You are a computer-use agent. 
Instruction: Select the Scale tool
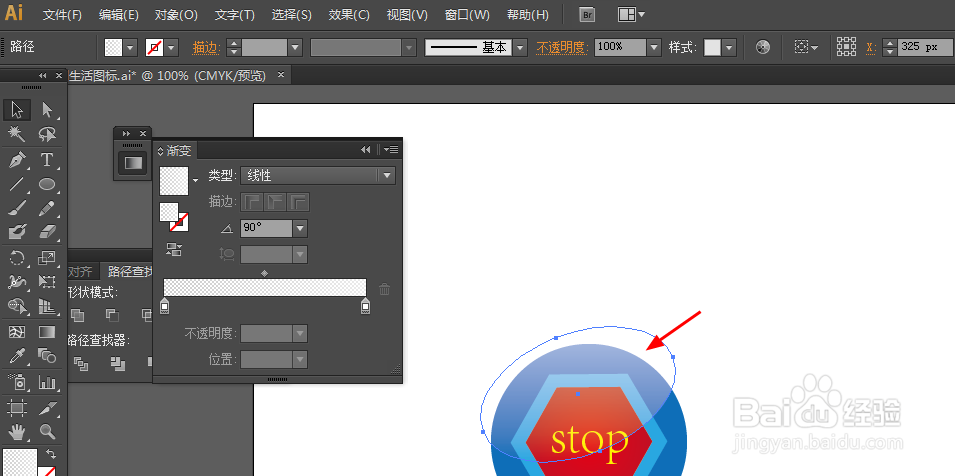tap(47, 258)
